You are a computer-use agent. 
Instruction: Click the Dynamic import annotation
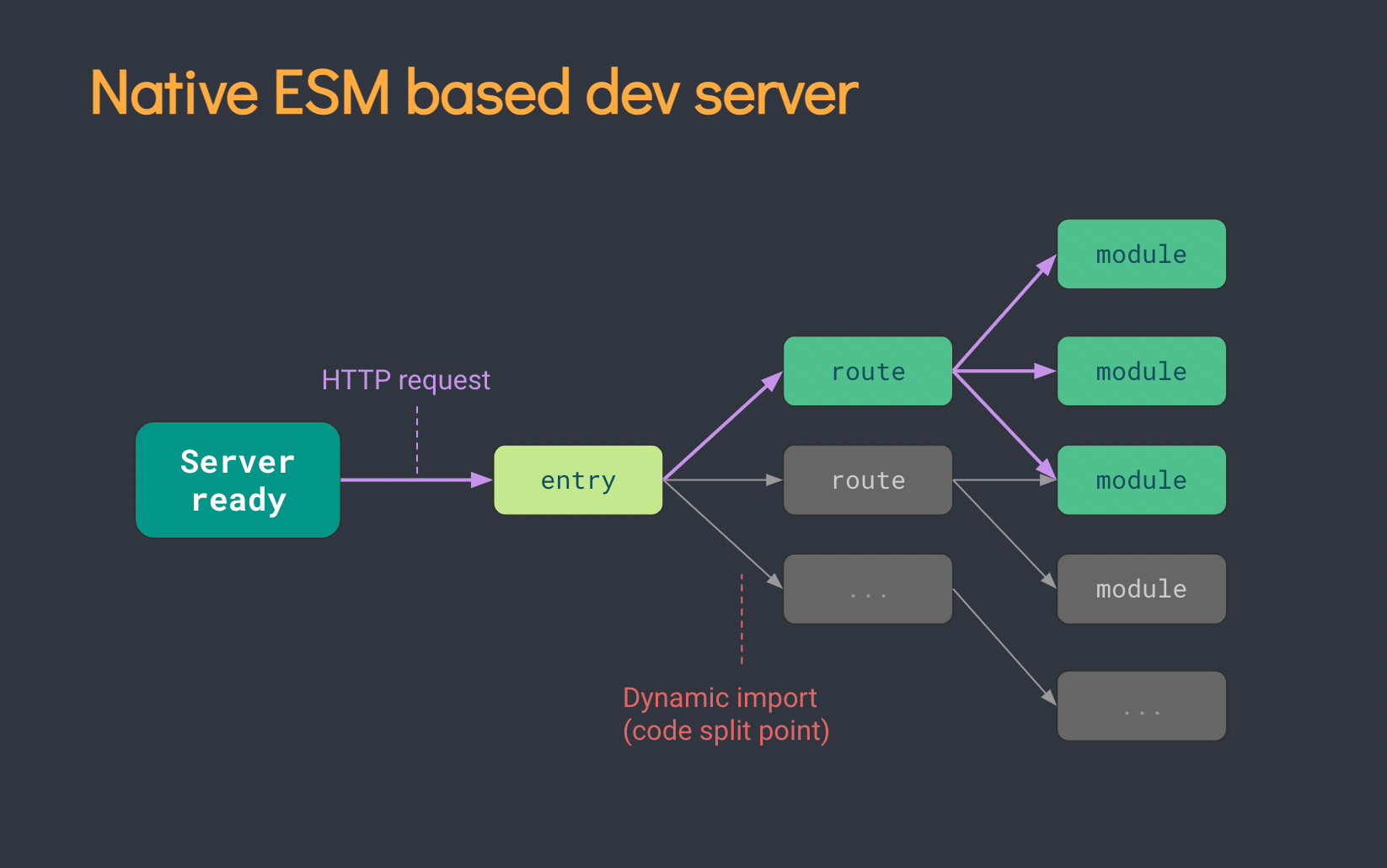point(719,698)
